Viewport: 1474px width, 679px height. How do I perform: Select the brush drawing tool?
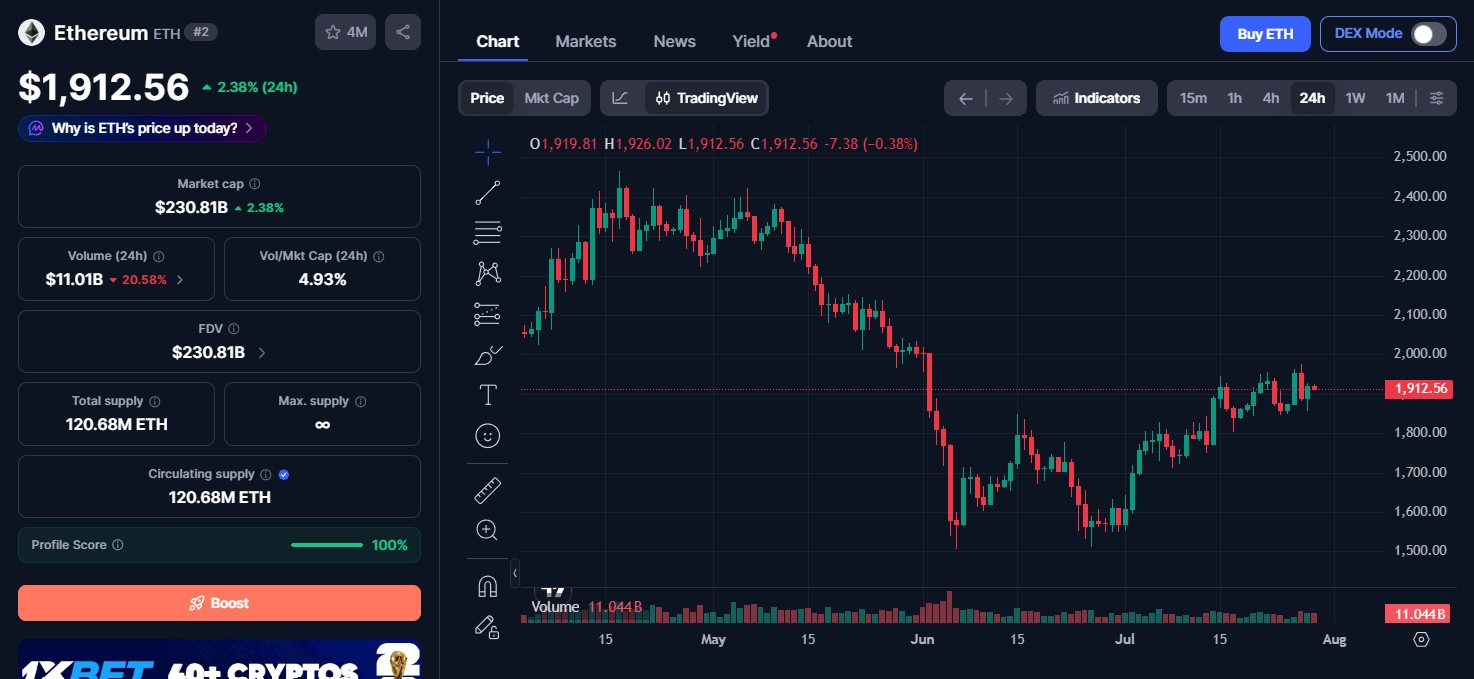point(488,355)
